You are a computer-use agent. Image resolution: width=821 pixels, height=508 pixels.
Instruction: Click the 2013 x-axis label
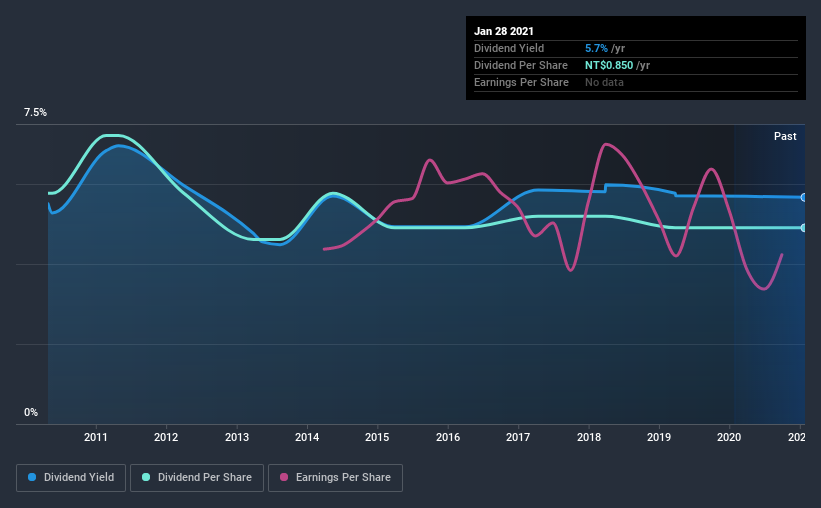237,437
